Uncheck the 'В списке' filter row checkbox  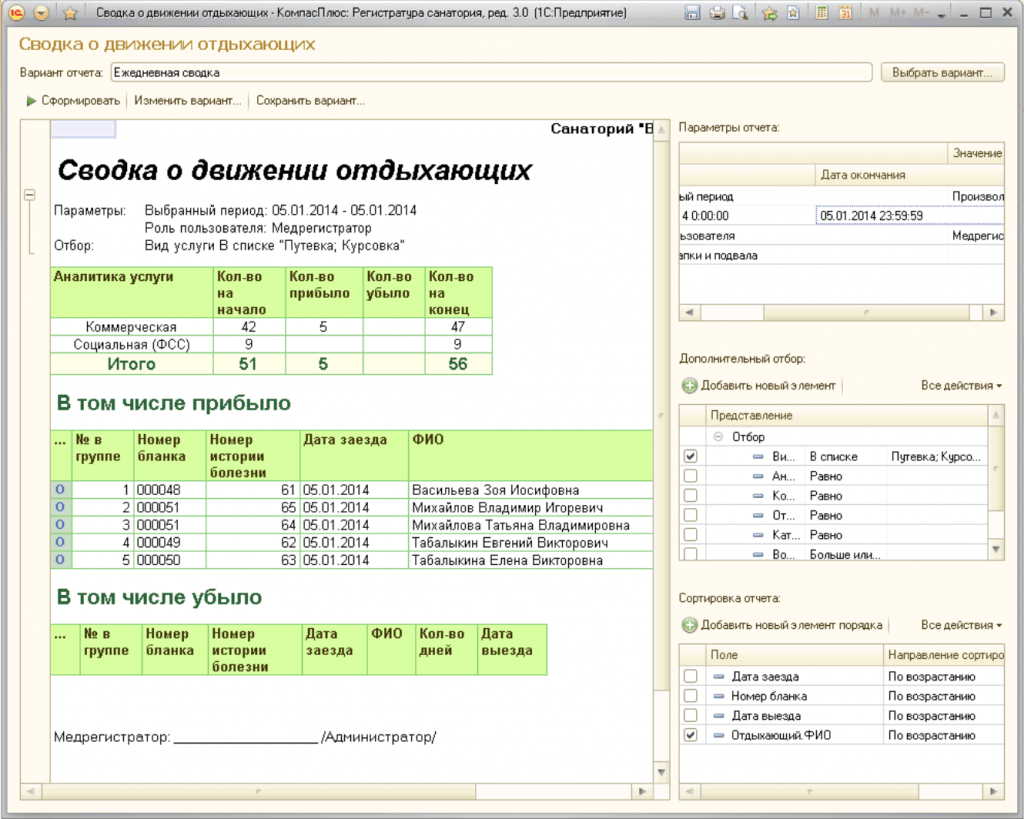click(690, 456)
